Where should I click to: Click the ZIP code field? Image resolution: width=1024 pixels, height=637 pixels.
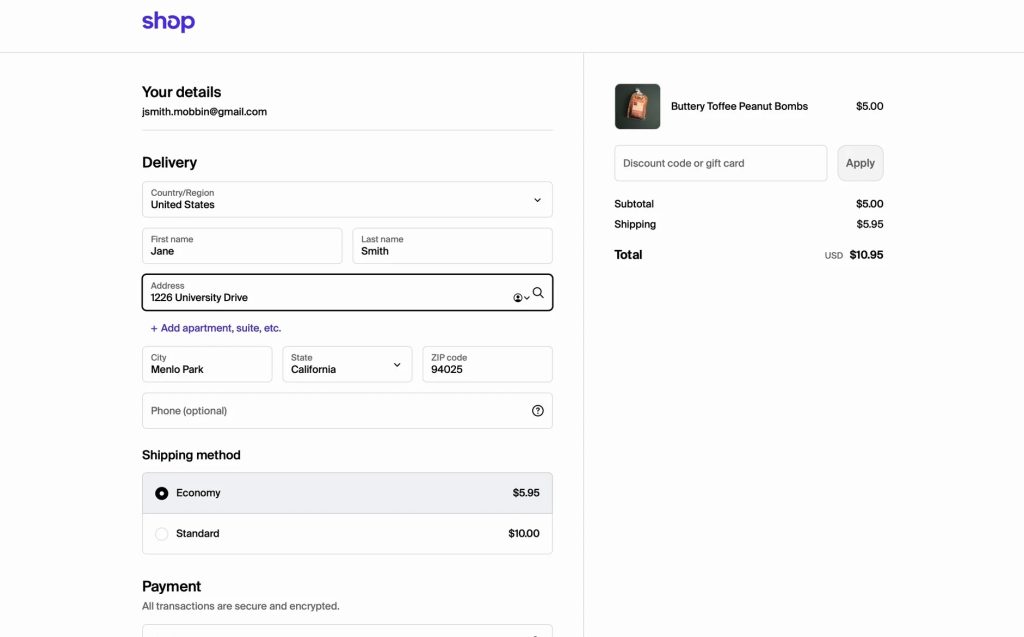487,364
